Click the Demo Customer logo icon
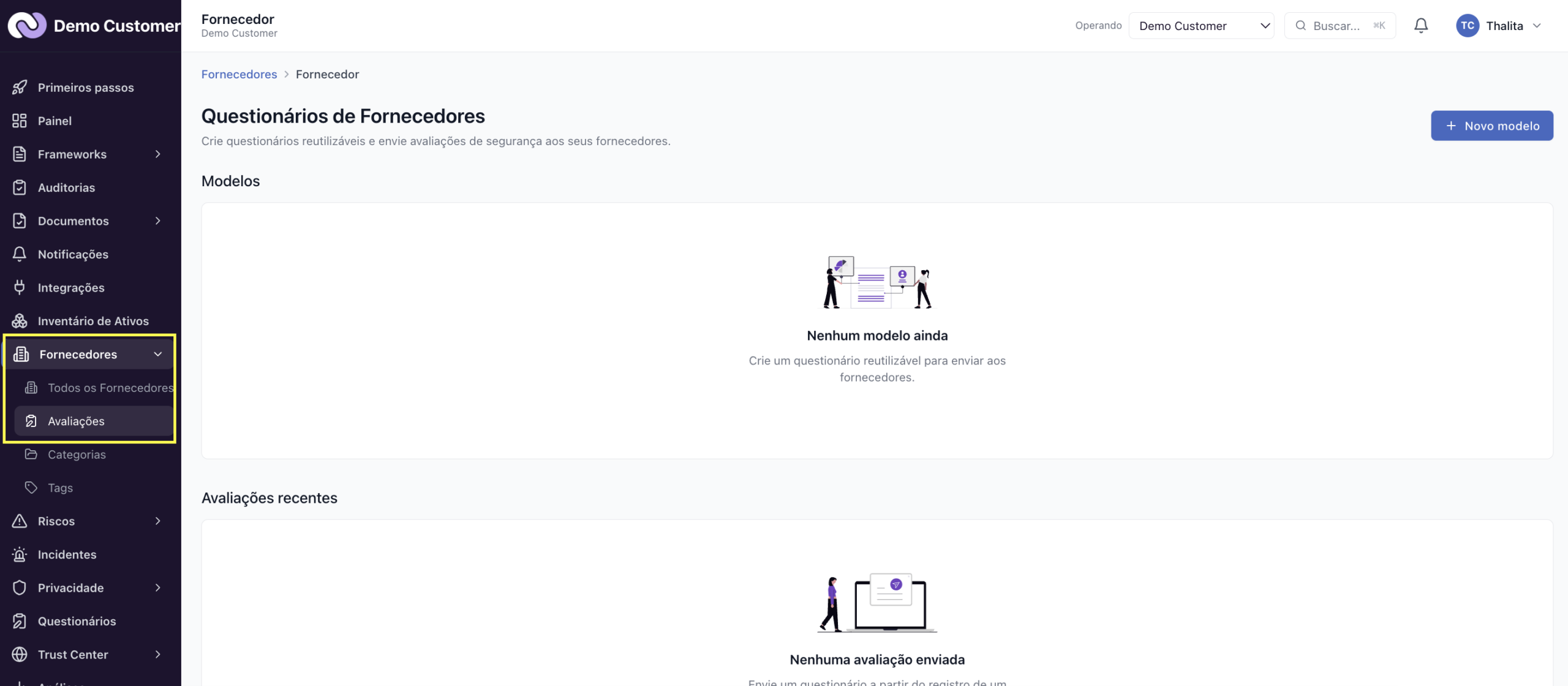The width and height of the screenshot is (1568, 686). point(26,25)
